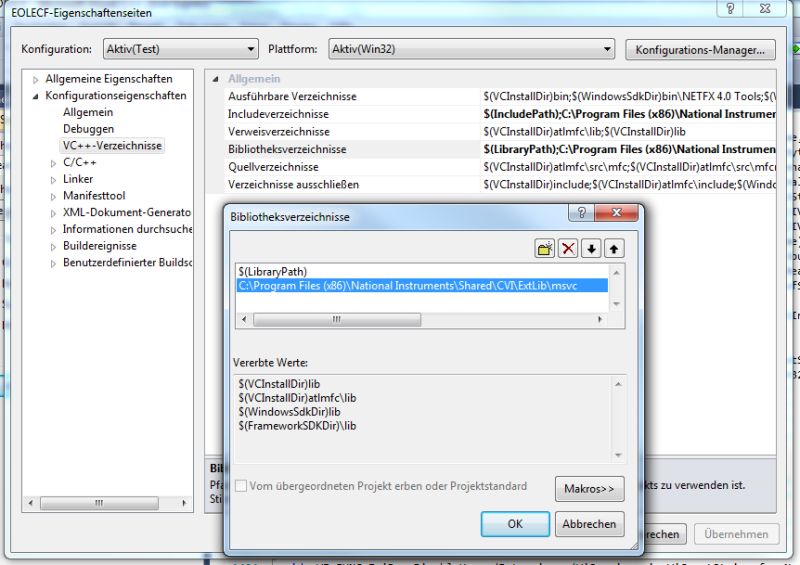800x565 pixels.
Task: Click the new folder line icon
Action: 544,249
